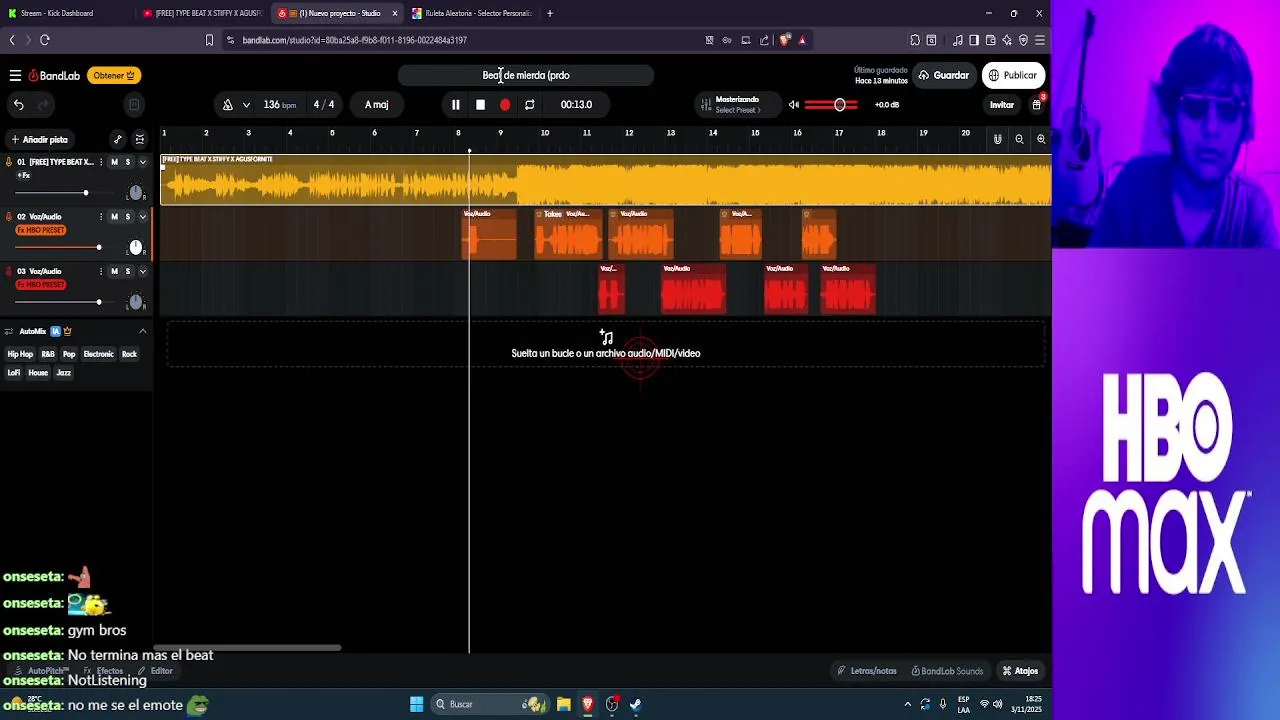The image size is (1280, 720).
Task: Solo track 02 Voz/Audio
Action: (x=128, y=216)
